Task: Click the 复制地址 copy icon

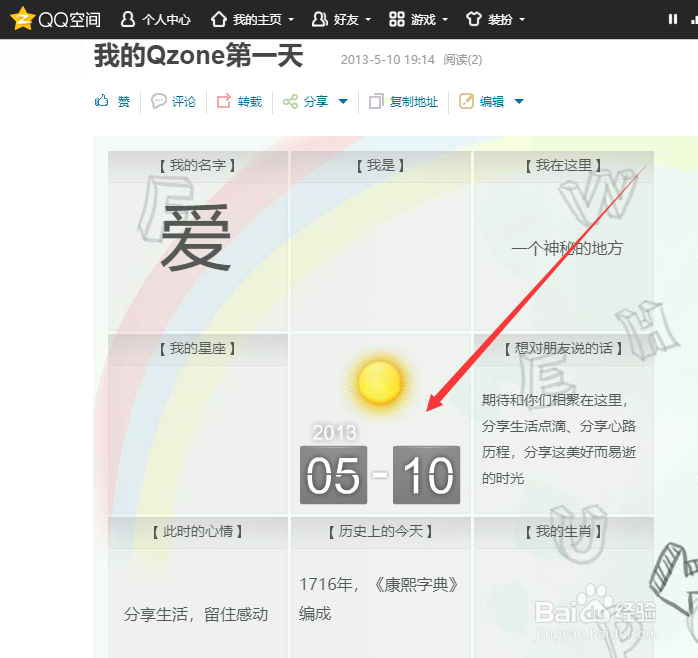Action: (376, 102)
